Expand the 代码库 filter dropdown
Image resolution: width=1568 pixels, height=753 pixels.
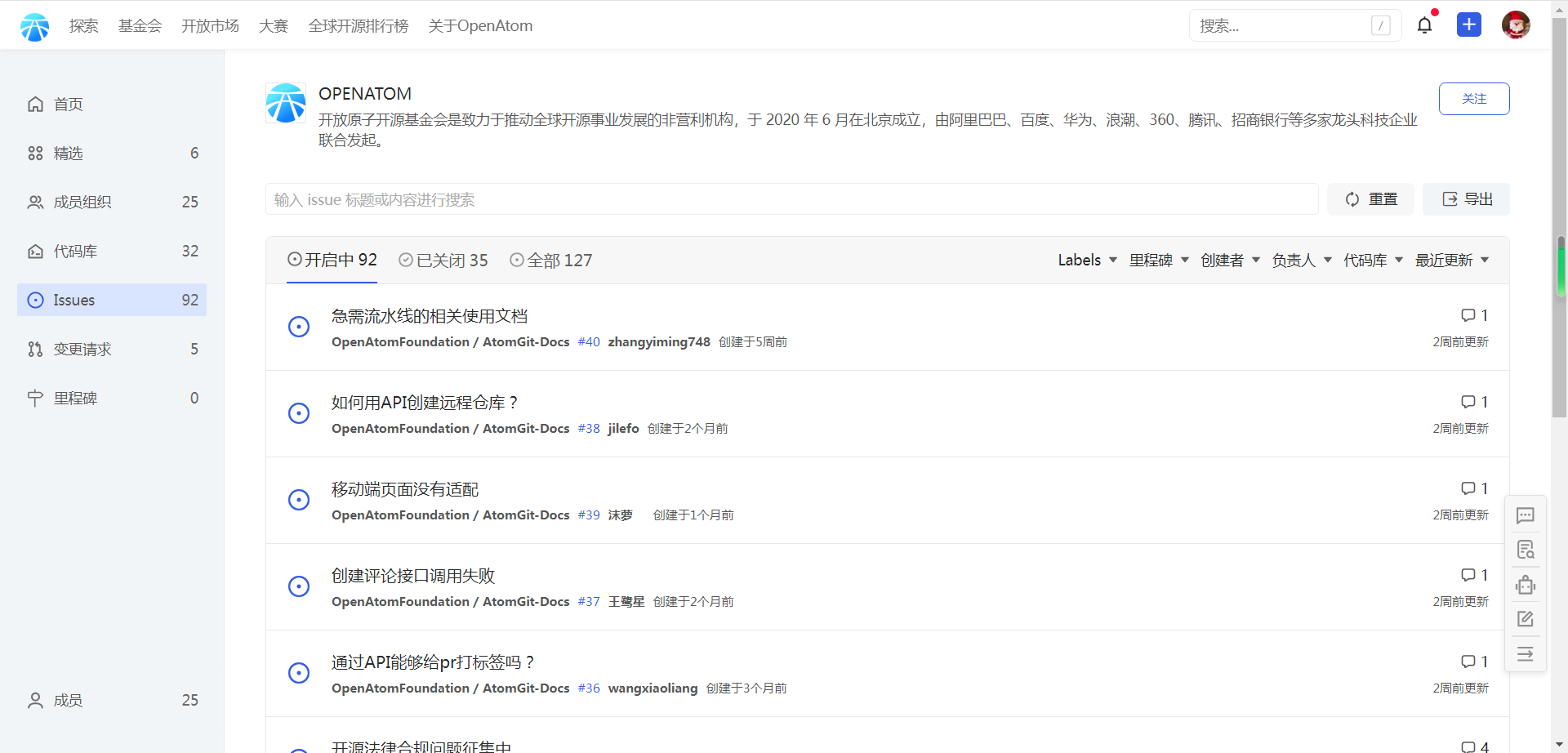click(1373, 260)
